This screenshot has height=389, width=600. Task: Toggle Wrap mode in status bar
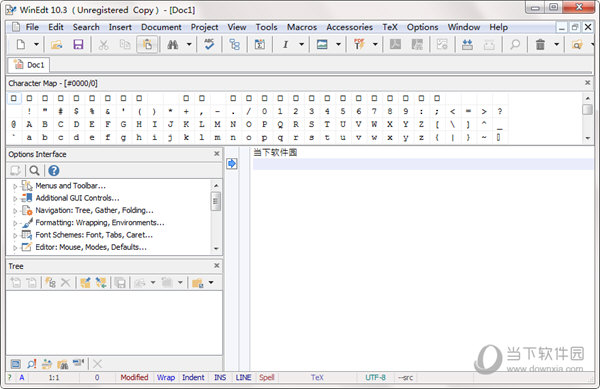coord(166,378)
